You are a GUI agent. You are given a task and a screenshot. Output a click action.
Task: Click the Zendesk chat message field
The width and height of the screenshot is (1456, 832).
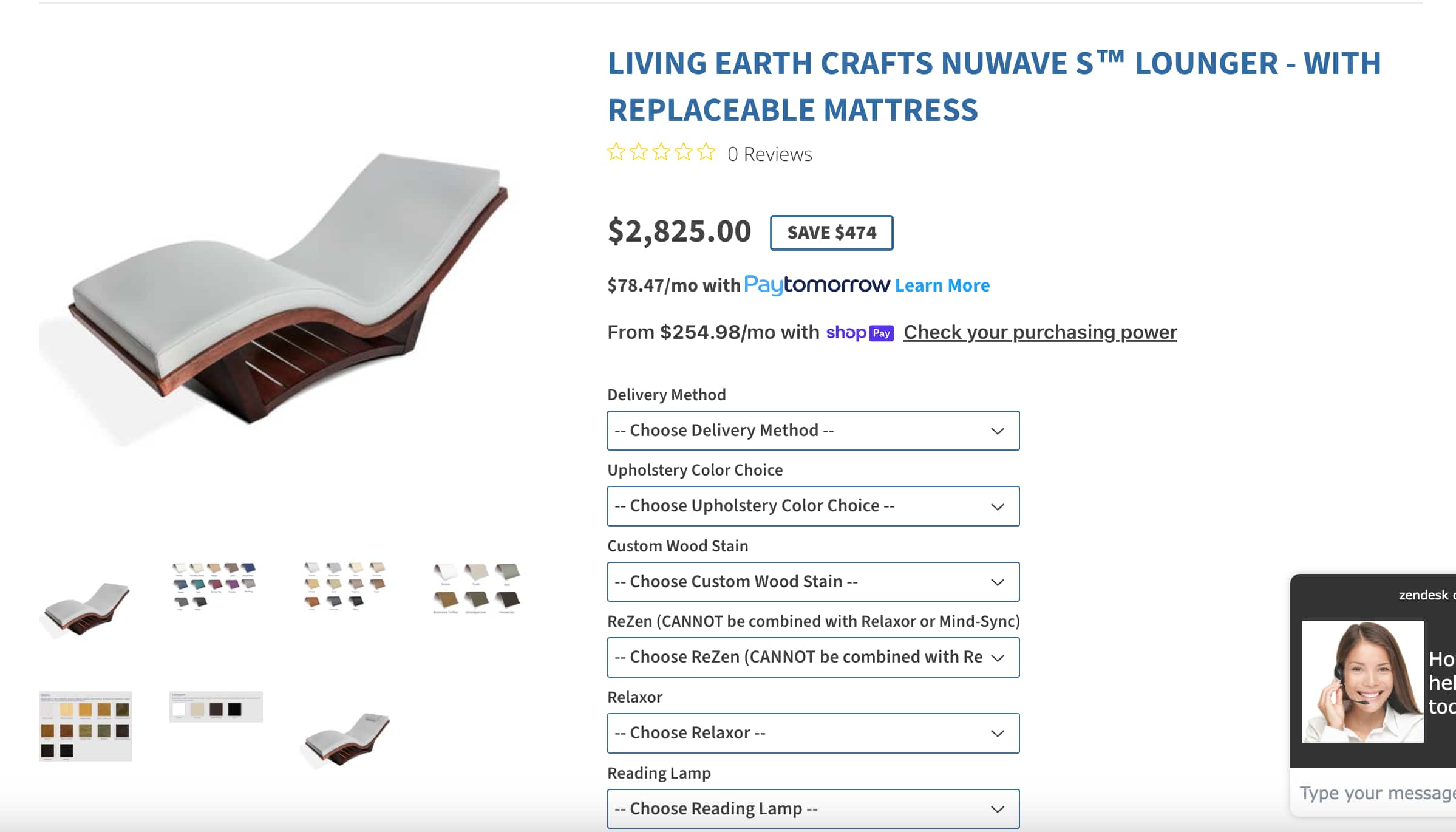(x=1376, y=793)
